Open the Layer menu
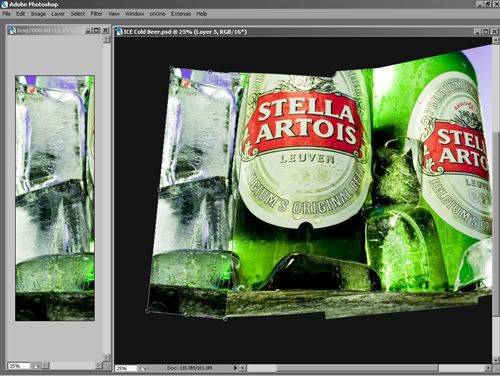500x376 pixels. pos(58,14)
